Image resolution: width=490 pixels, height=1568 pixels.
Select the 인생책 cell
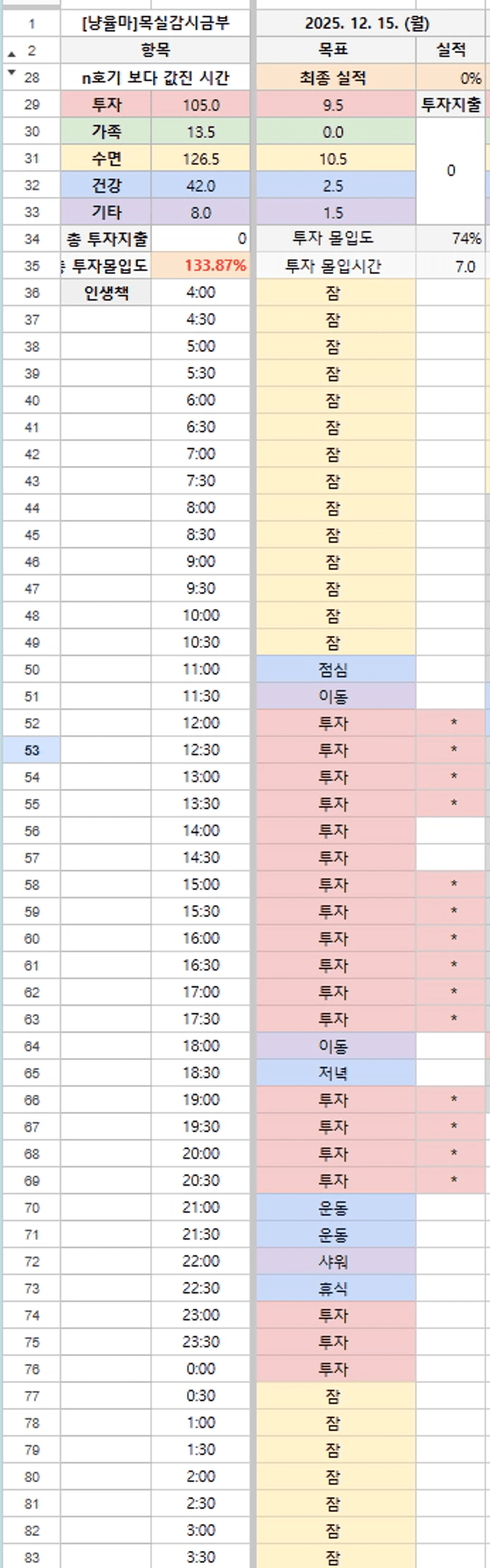tap(107, 293)
